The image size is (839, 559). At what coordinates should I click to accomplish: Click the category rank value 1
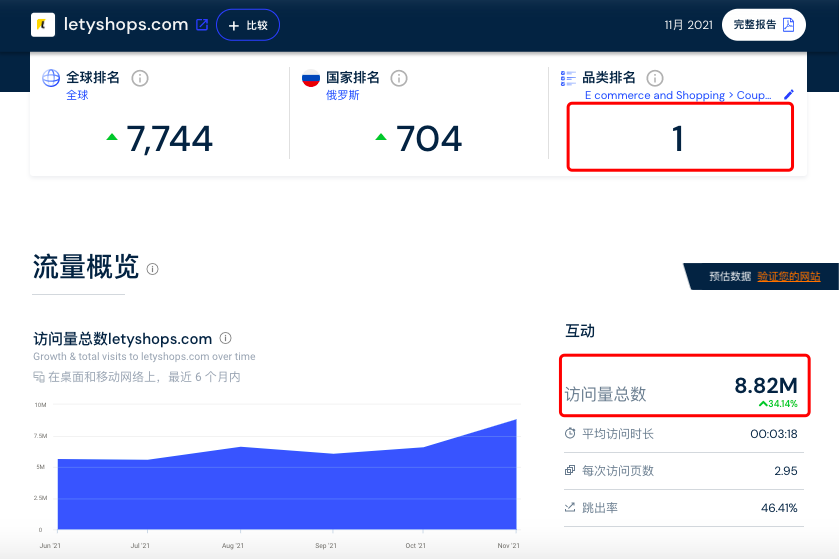677,139
